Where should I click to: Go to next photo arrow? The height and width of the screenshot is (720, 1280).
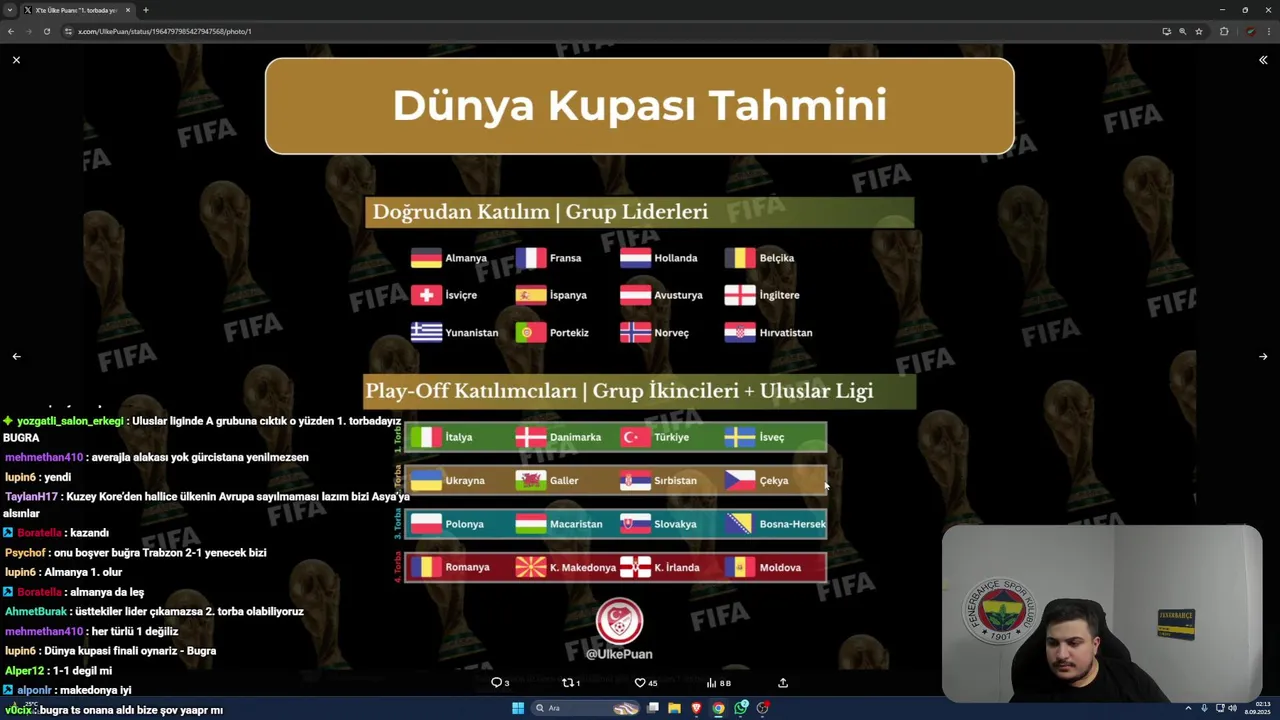click(x=1263, y=356)
